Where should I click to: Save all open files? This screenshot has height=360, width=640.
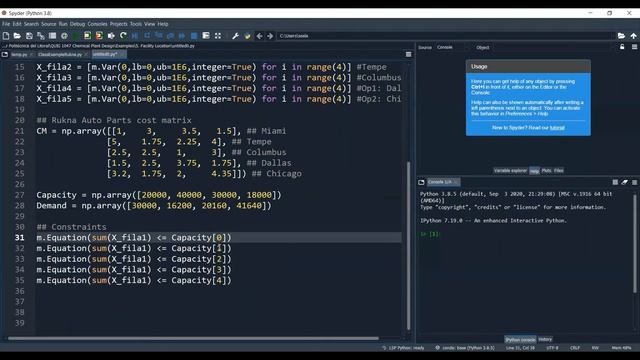point(40,36)
